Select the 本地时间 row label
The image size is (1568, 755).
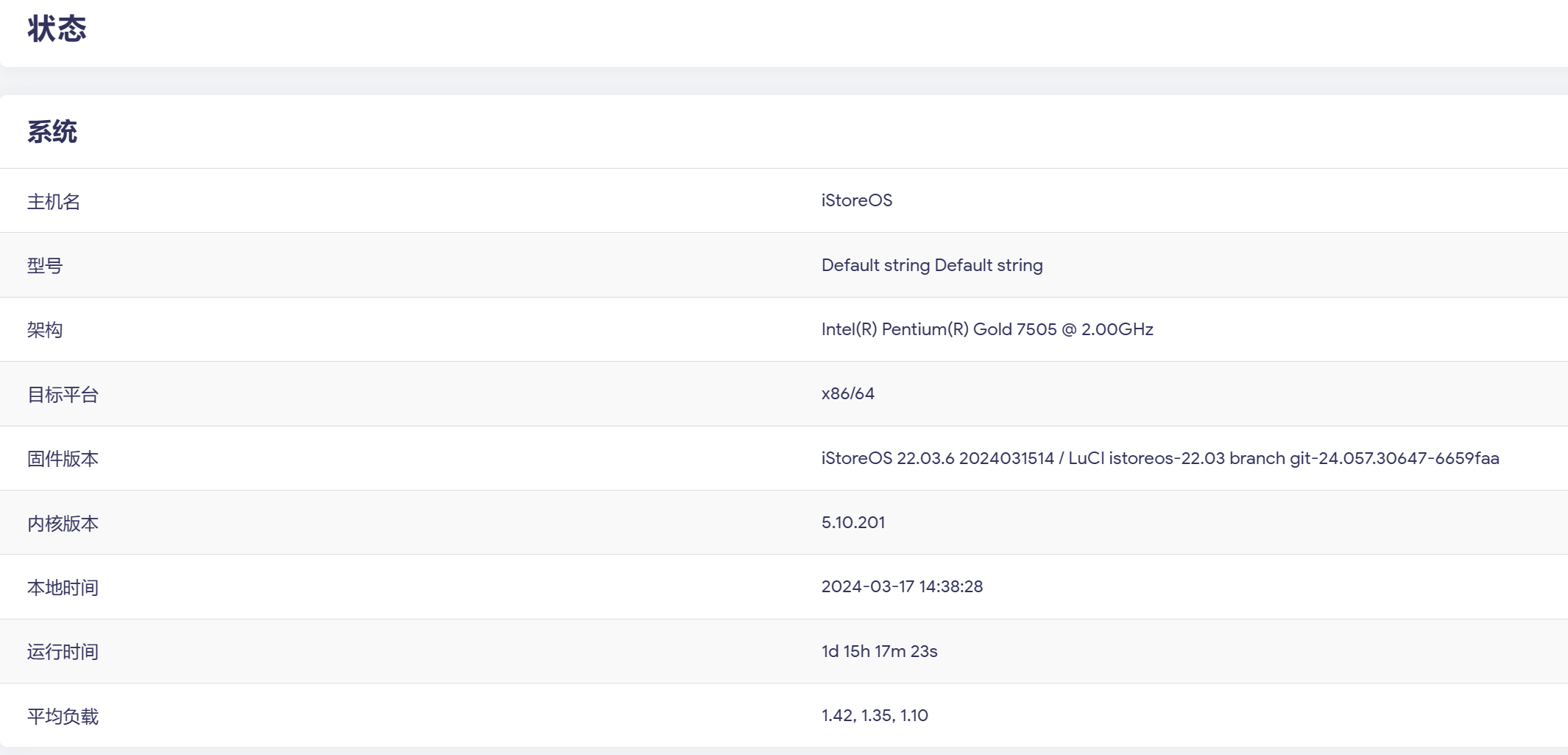point(63,587)
